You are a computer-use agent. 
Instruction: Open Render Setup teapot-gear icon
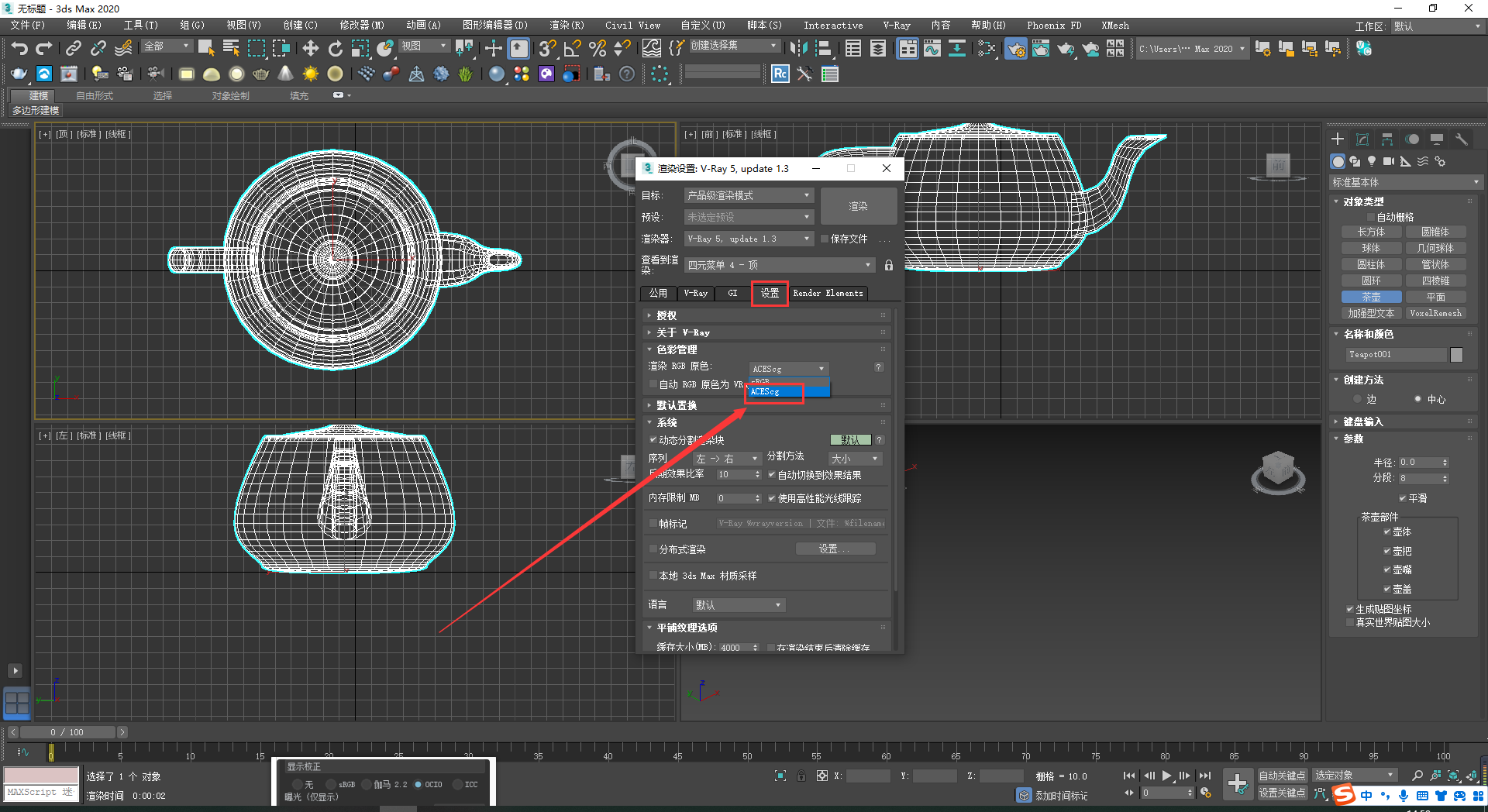pyautogui.click(x=1016, y=49)
